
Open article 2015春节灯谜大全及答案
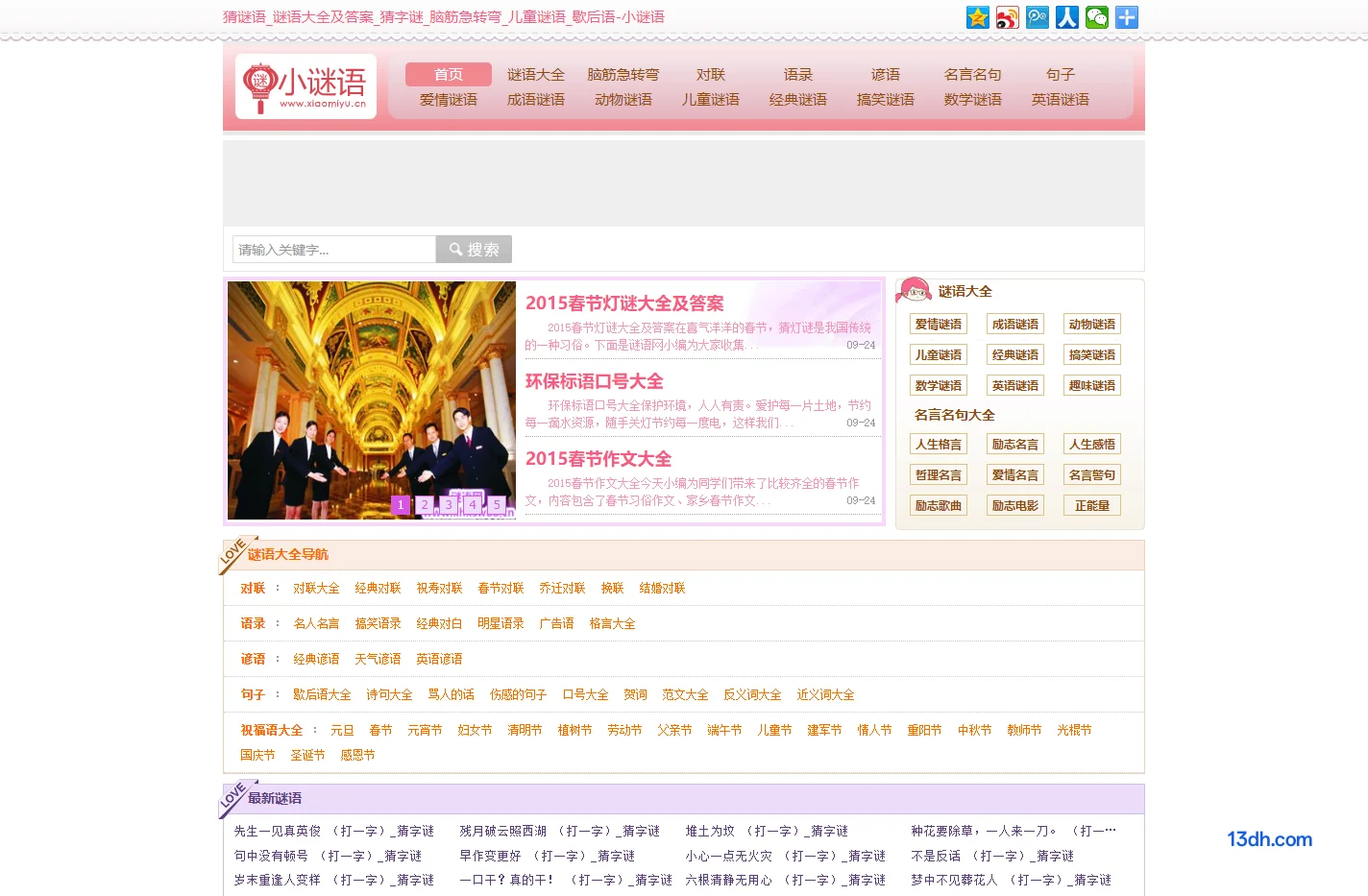(x=624, y=303)
